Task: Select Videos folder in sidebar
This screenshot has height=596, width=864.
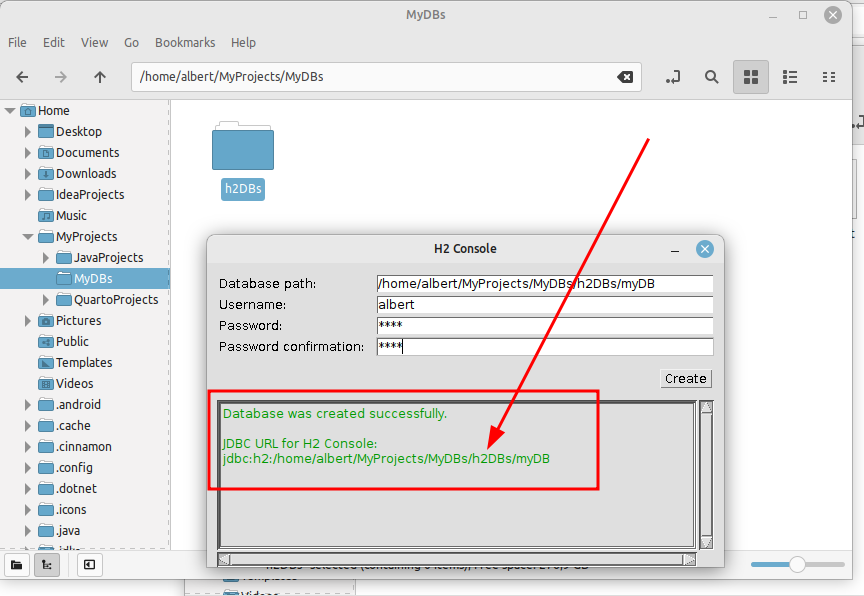Action: click(x=66, y=383)
